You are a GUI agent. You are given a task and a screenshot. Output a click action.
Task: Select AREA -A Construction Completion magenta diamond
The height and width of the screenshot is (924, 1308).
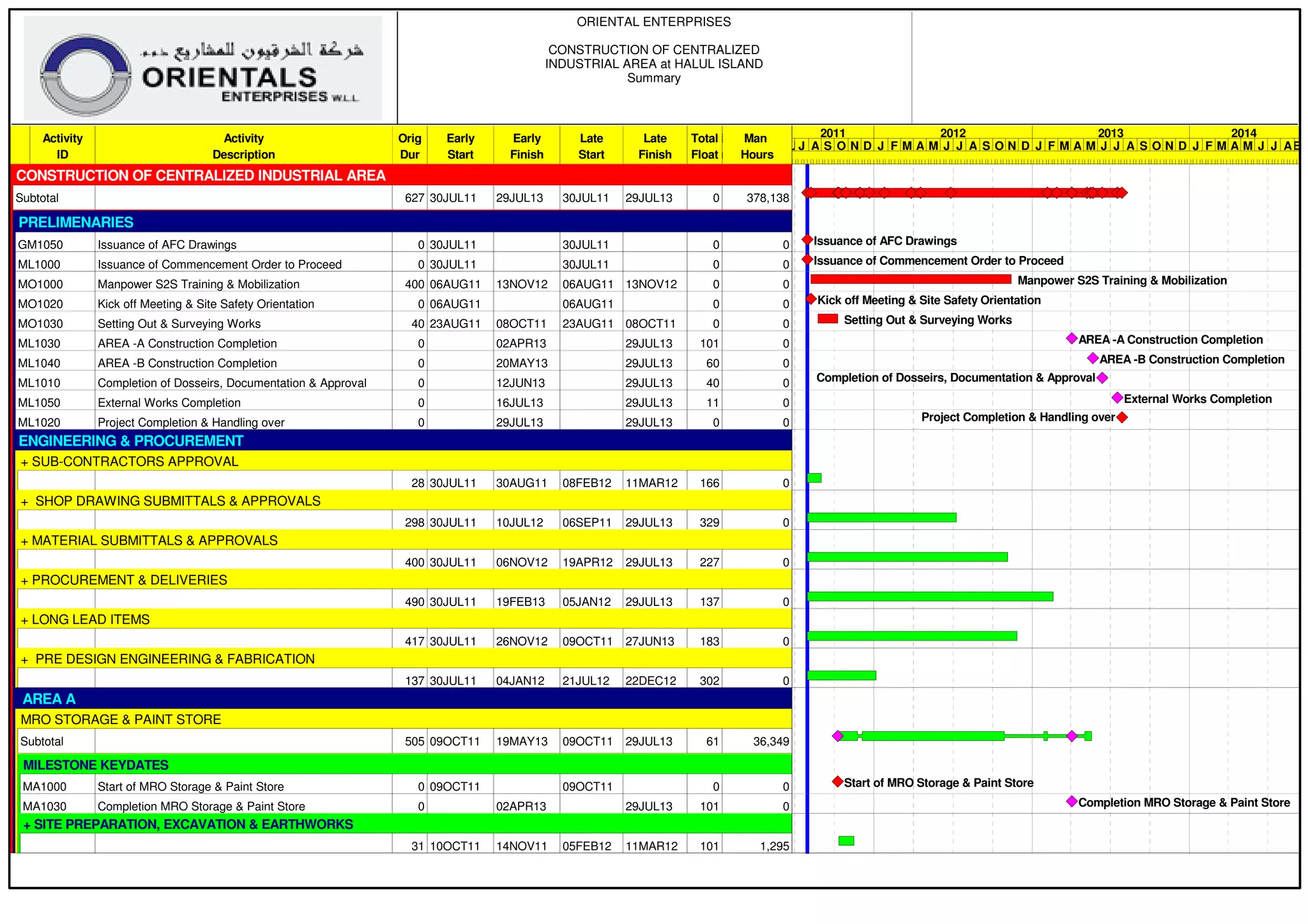pyautogui.click(x=1072, y=338)
